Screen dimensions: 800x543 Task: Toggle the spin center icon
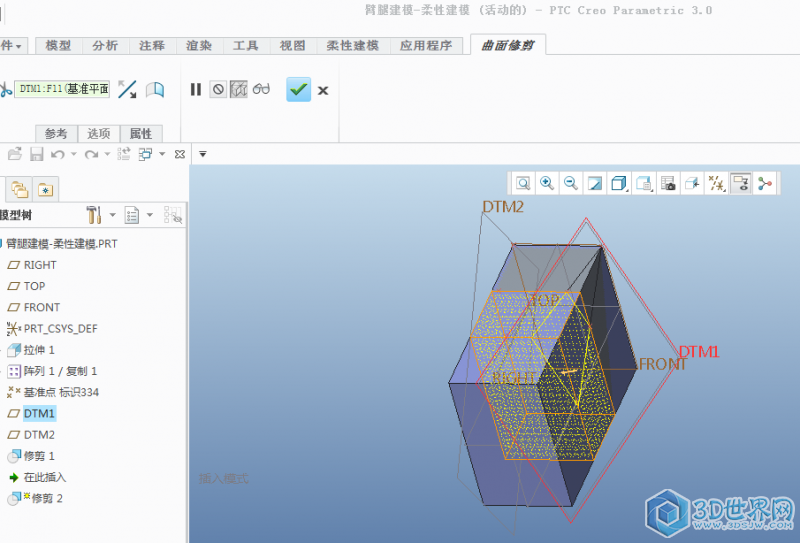764,183
